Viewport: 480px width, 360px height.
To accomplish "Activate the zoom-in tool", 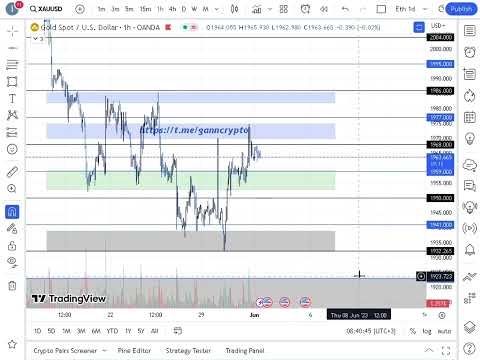I will (12, 189).
